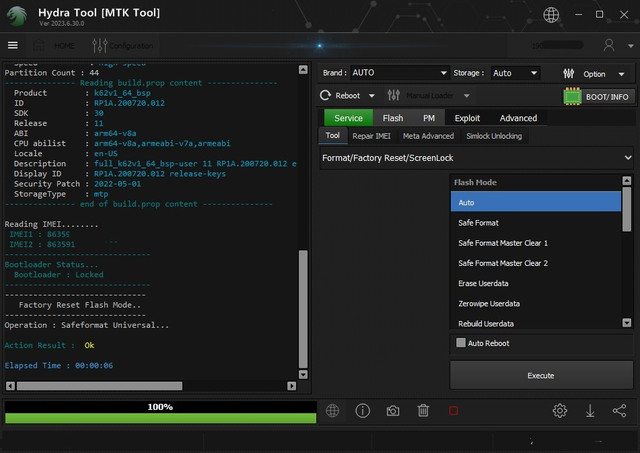
Task: Click the Action Result Ok log line
Action: point(49,345)
